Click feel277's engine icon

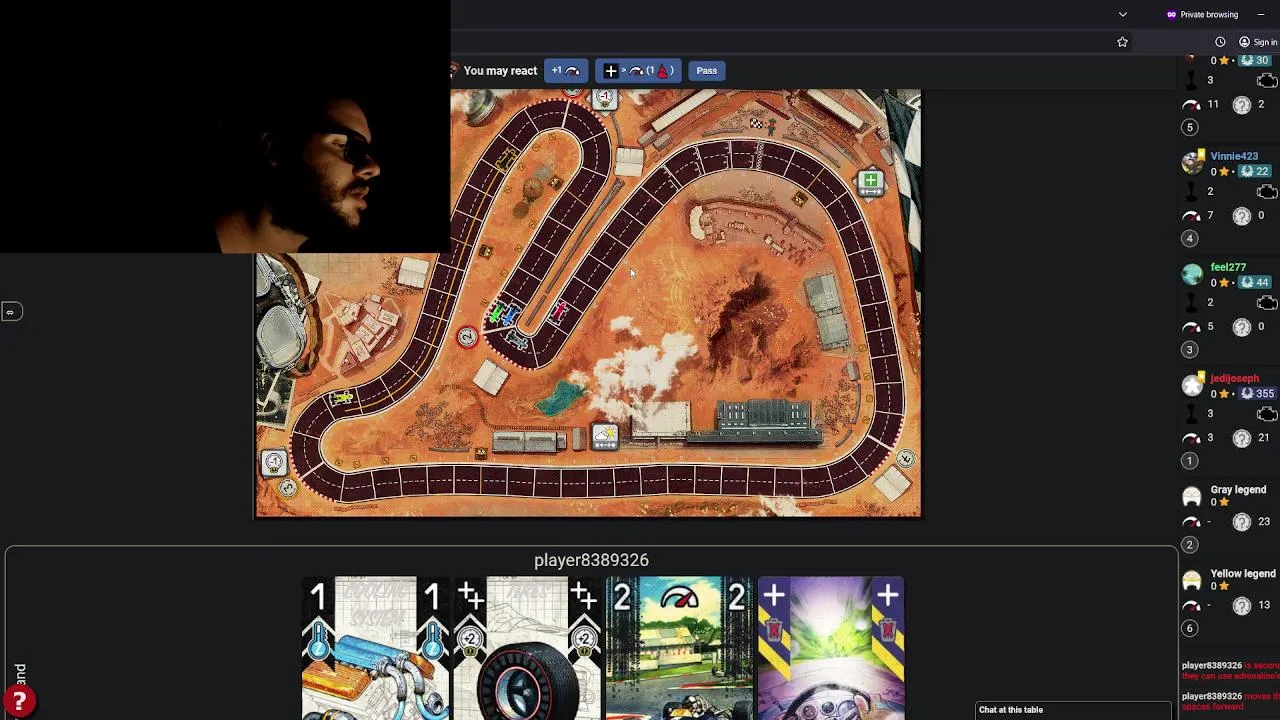coord(1266,302)
